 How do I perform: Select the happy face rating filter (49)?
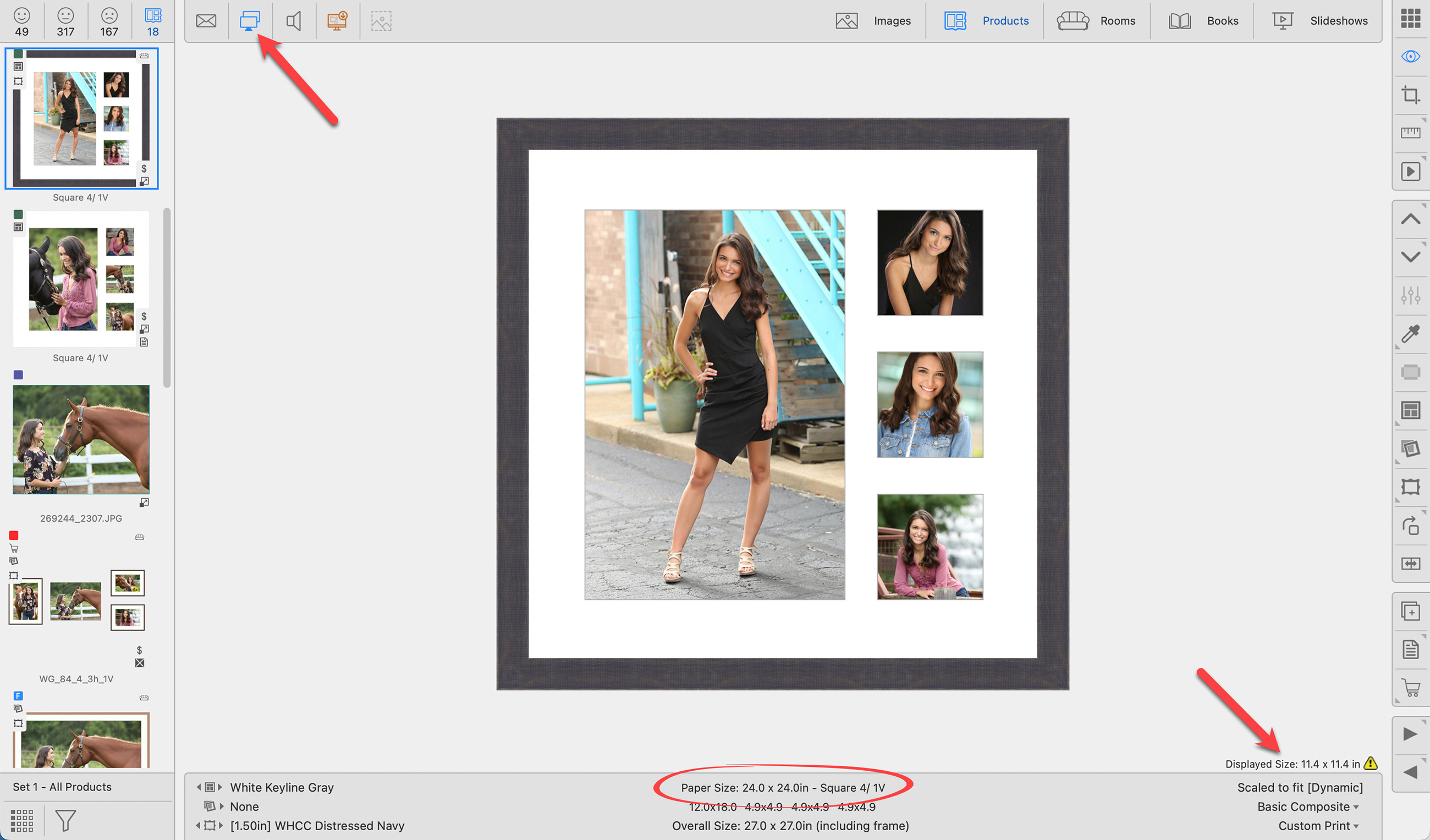click(21, 21)
